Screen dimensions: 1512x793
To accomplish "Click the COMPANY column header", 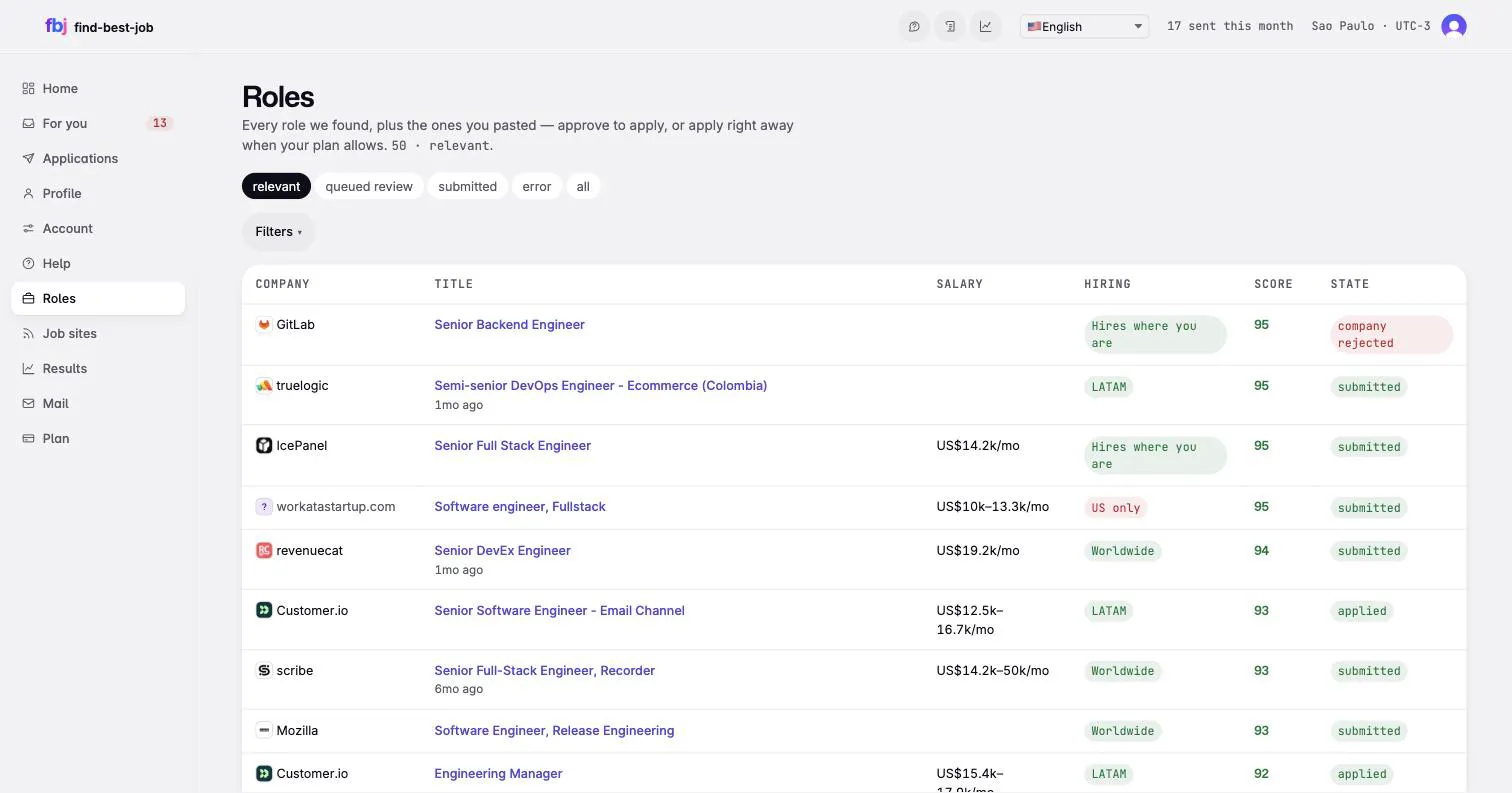I will 282,285.
